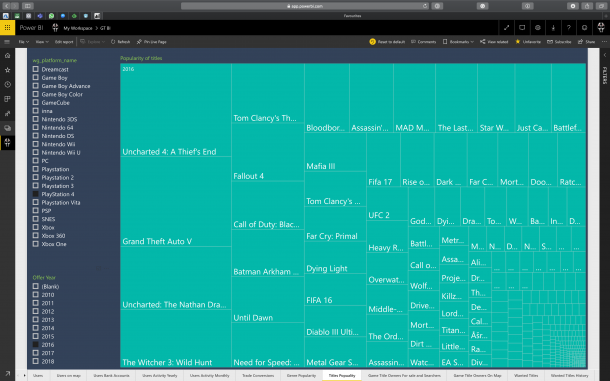
Task: Click Pin Live Page pin icon
Action: tap(139, 42)
